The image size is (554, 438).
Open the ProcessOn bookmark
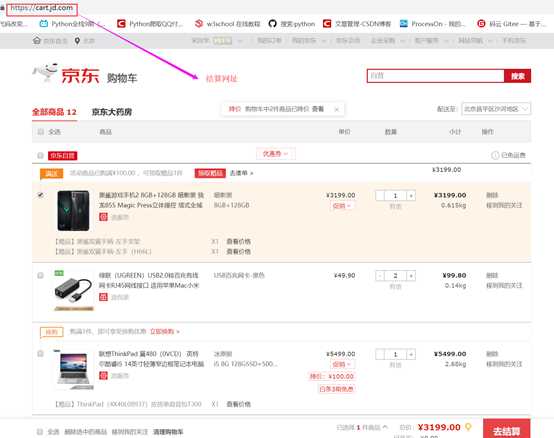[433, 24]
